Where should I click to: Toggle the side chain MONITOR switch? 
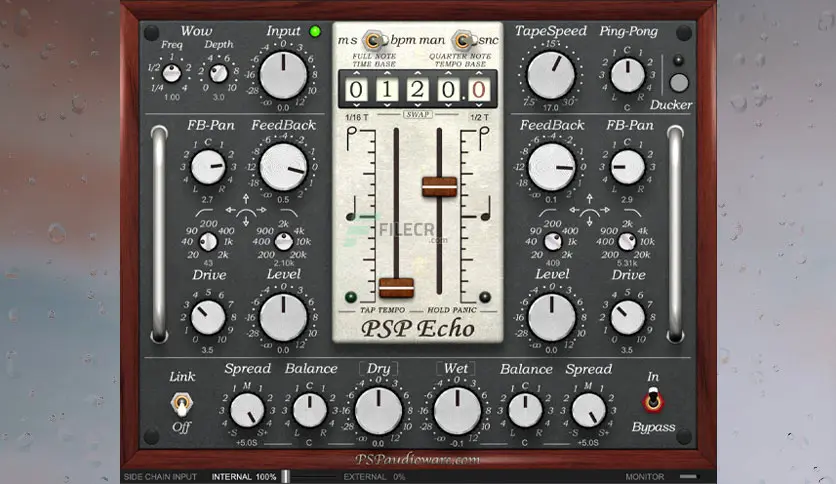pyautogui.click(x=688, y=476)
